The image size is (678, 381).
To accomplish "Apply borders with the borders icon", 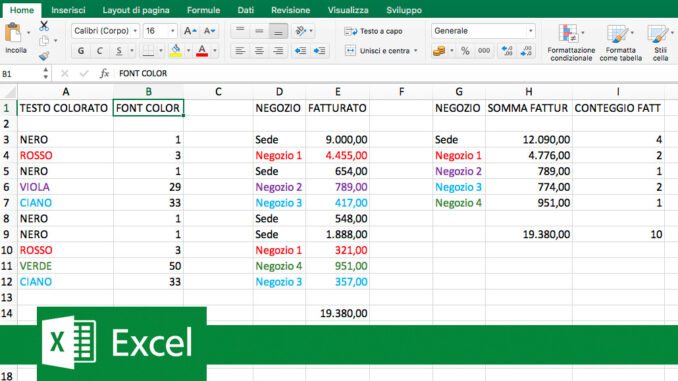I will pyautogui.click(x=148, y=51).
